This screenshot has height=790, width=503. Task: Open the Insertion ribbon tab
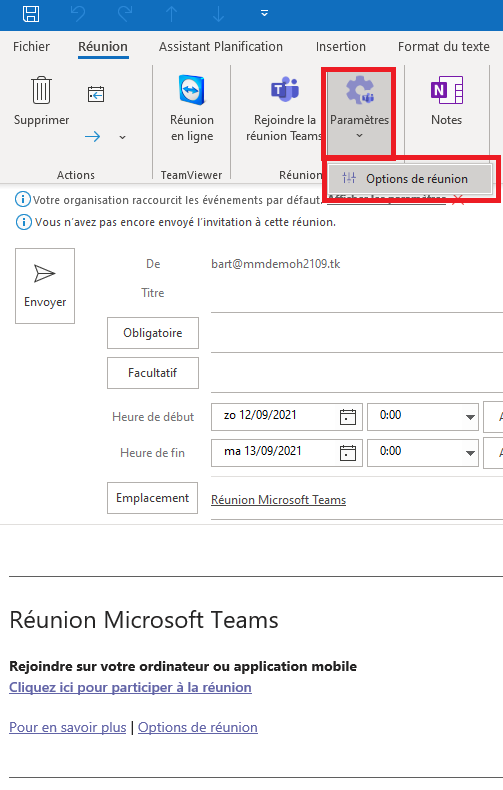(341, 46)
